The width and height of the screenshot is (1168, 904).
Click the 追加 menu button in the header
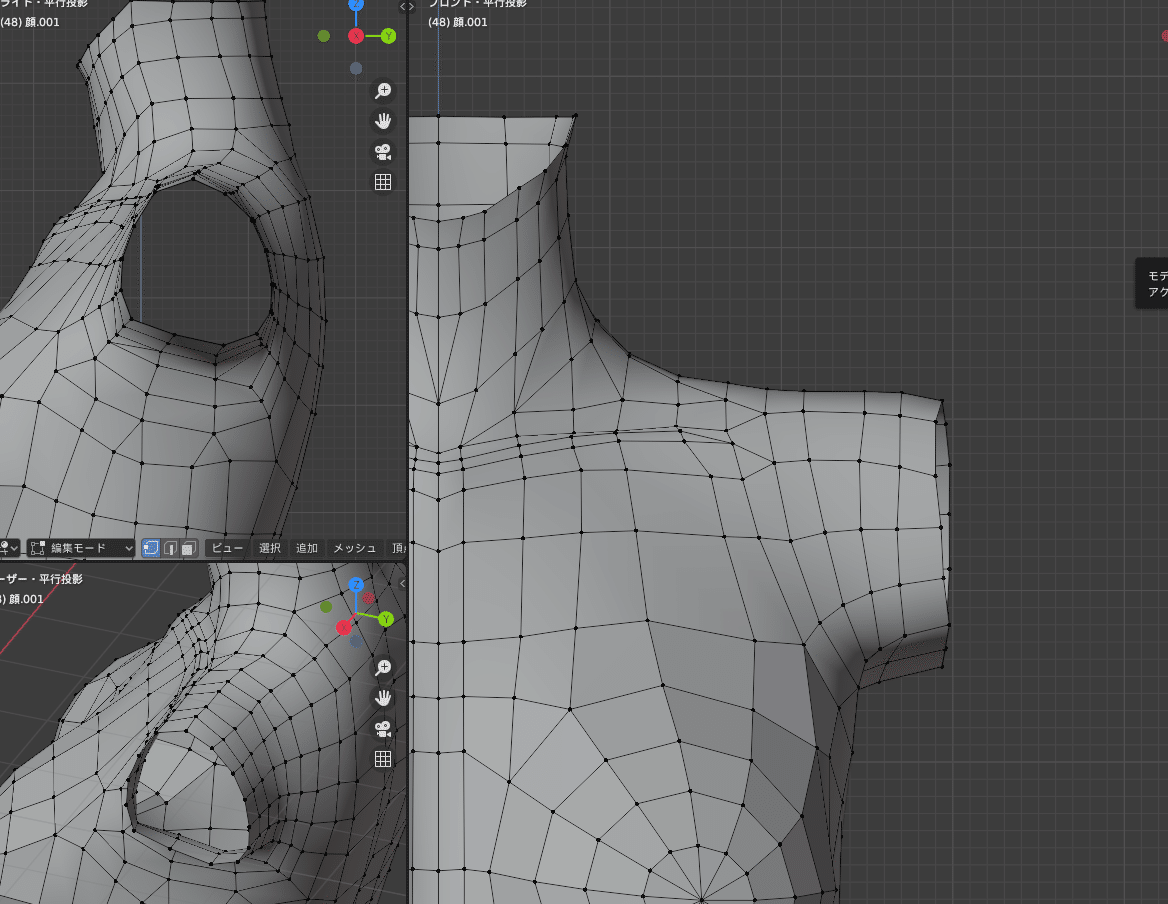coord(305,548)
